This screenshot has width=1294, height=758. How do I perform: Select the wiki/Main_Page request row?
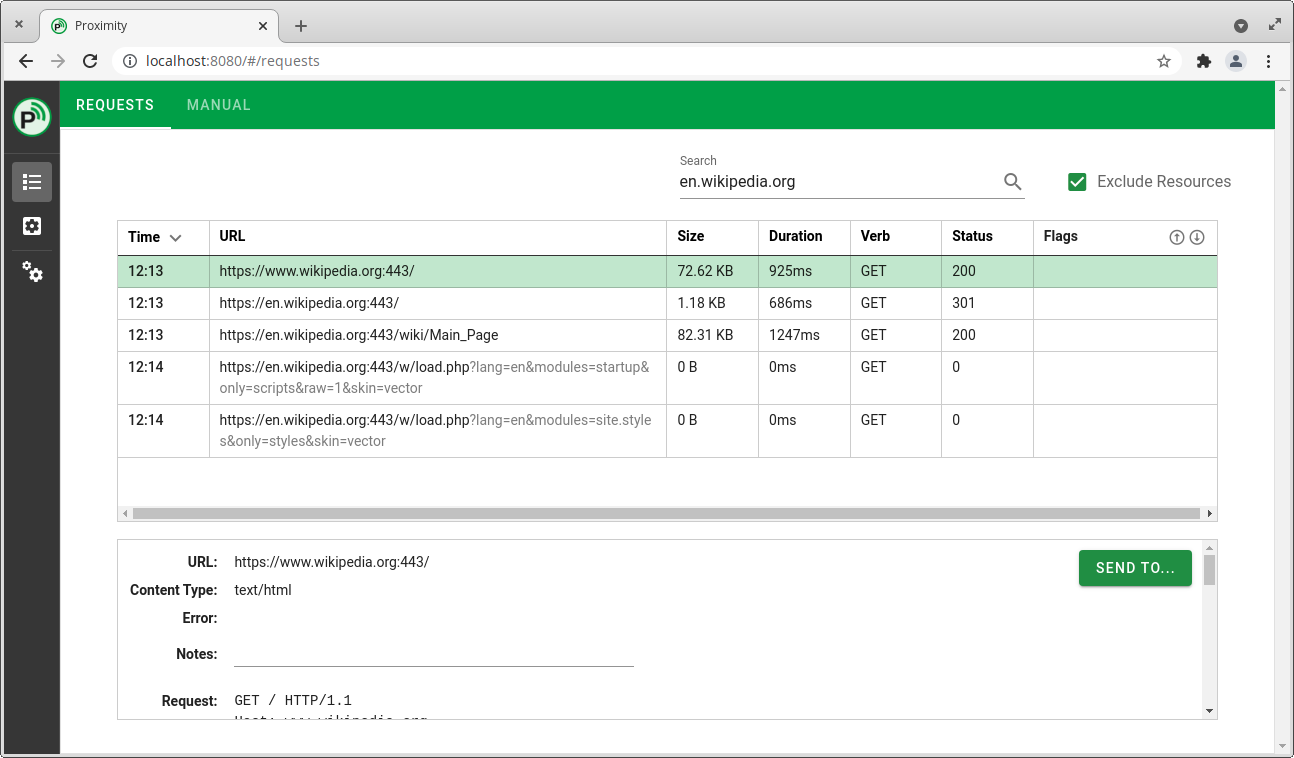667,335
